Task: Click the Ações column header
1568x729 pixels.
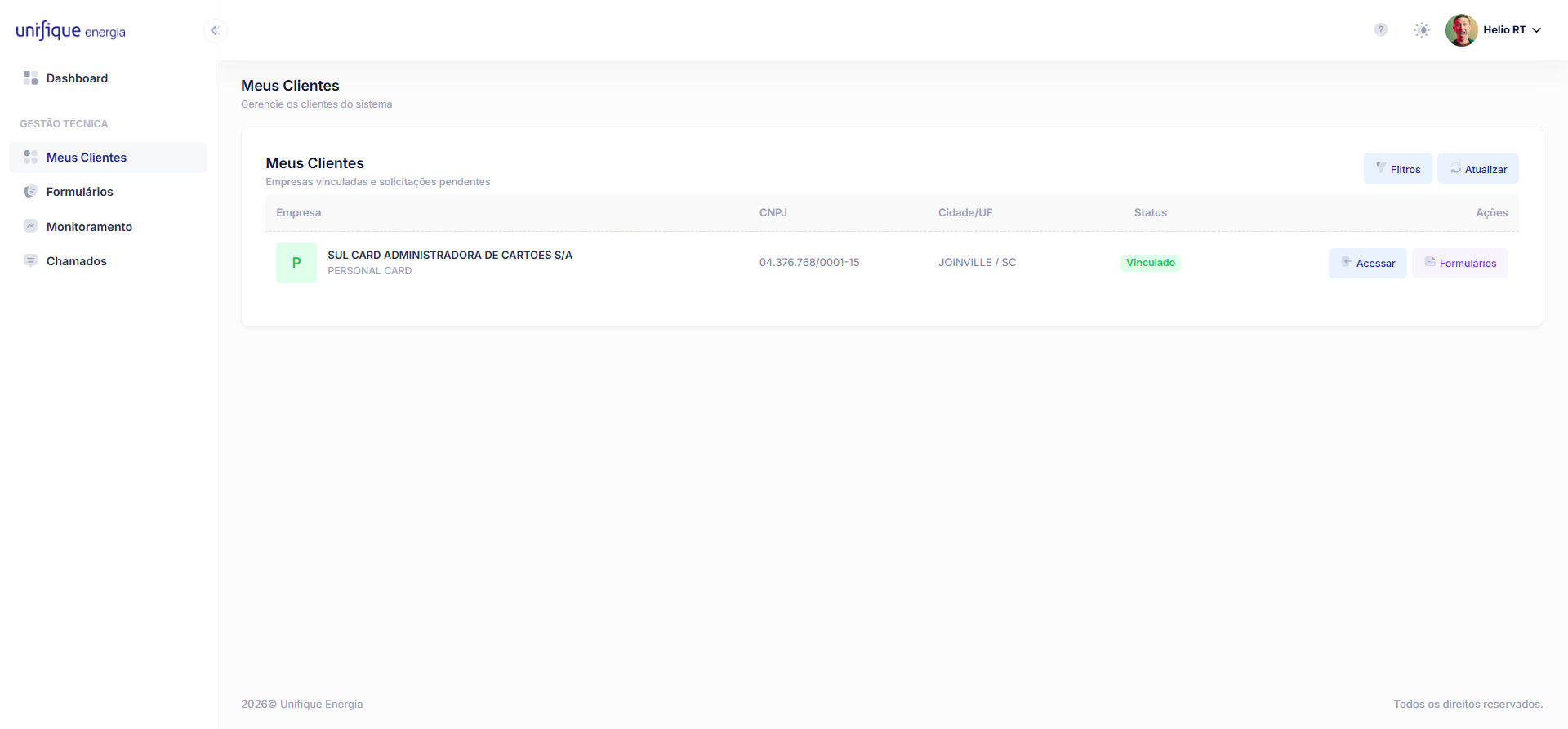Action: click(x=1492, y=213)
